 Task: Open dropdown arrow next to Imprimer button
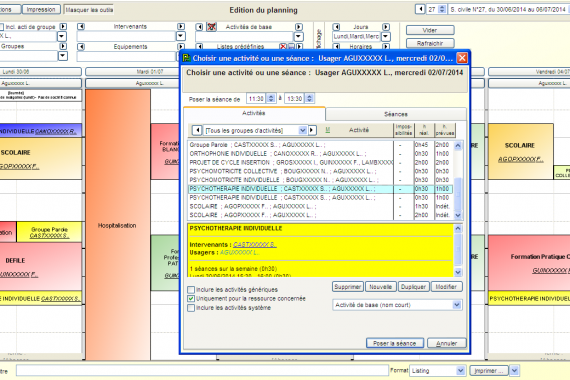[514, 371]
